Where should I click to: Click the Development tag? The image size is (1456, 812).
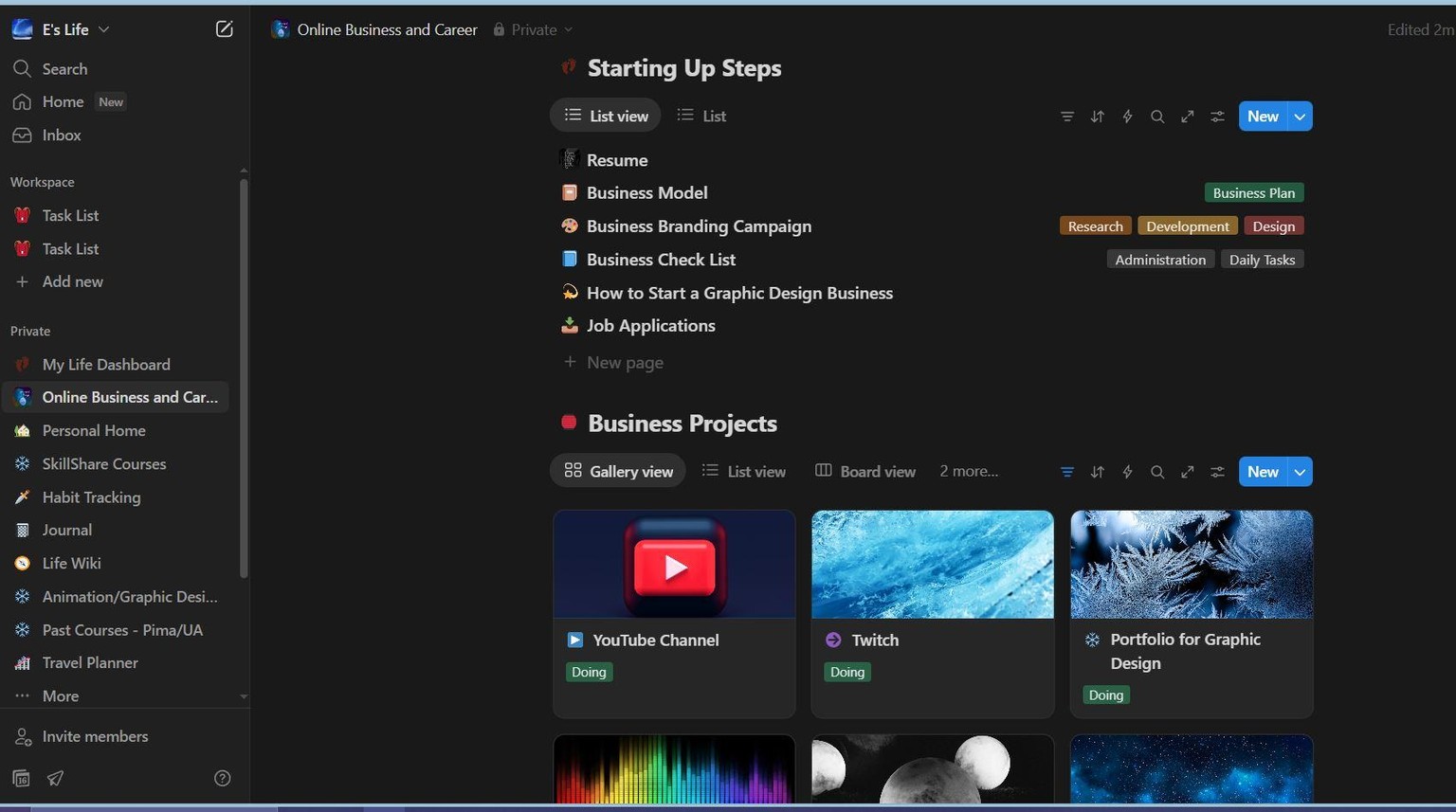1188,226
